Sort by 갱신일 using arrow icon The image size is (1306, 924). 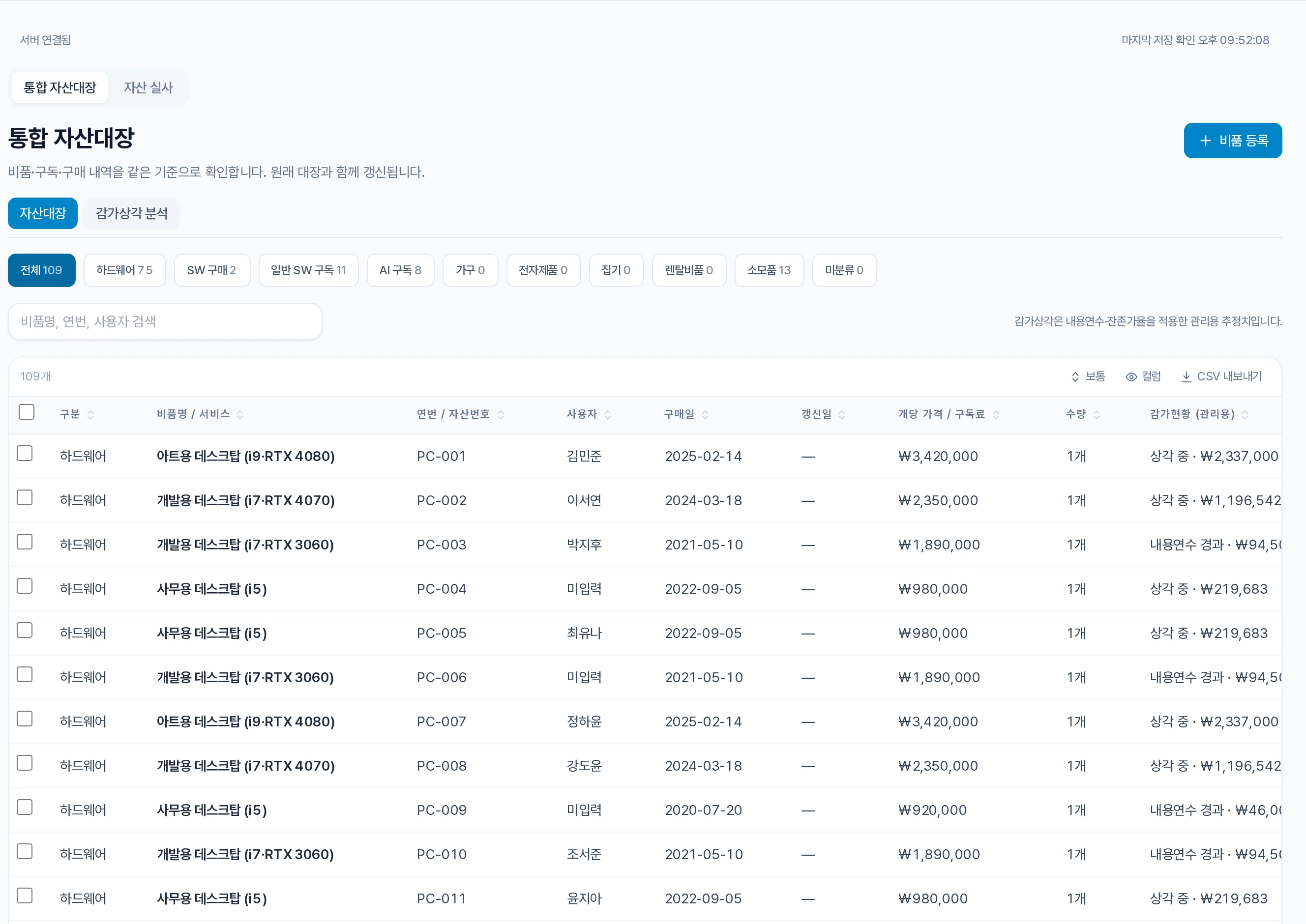tap(842, 415)
